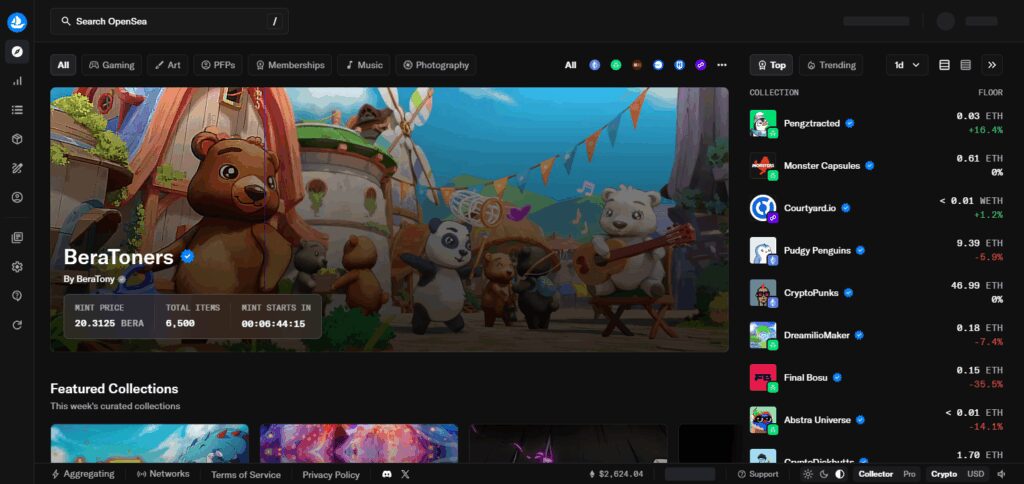Select the Ethereum chain filter icon

594,65
